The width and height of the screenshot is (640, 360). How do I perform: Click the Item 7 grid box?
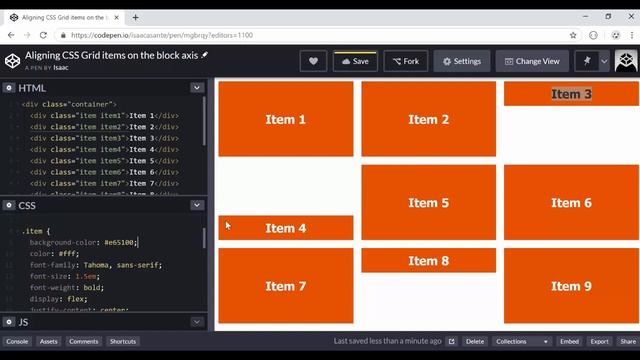286,286
